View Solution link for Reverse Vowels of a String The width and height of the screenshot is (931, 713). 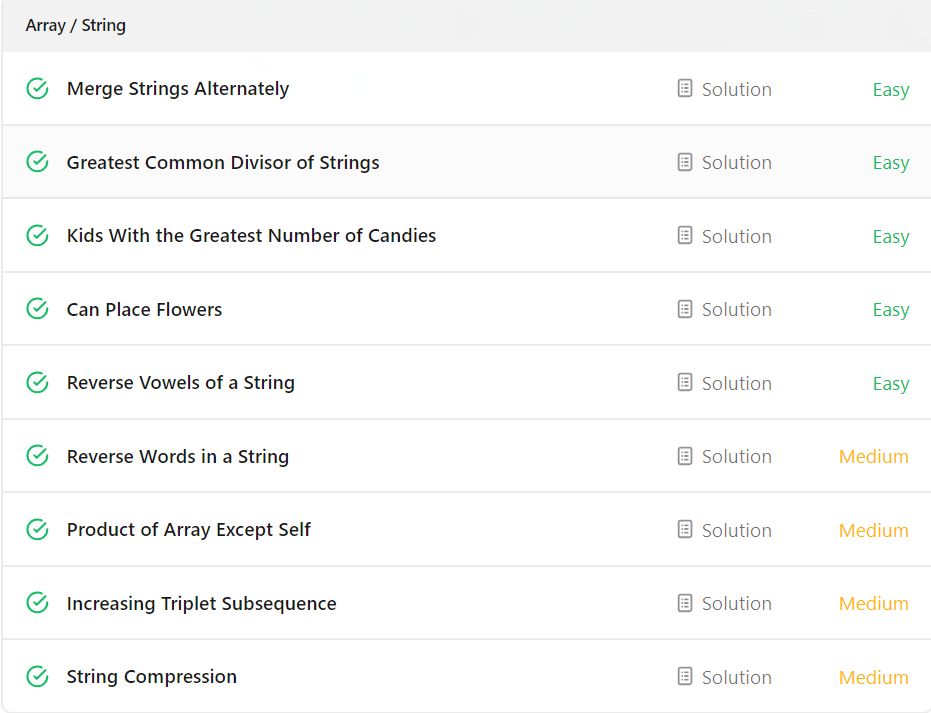point(736,384)
